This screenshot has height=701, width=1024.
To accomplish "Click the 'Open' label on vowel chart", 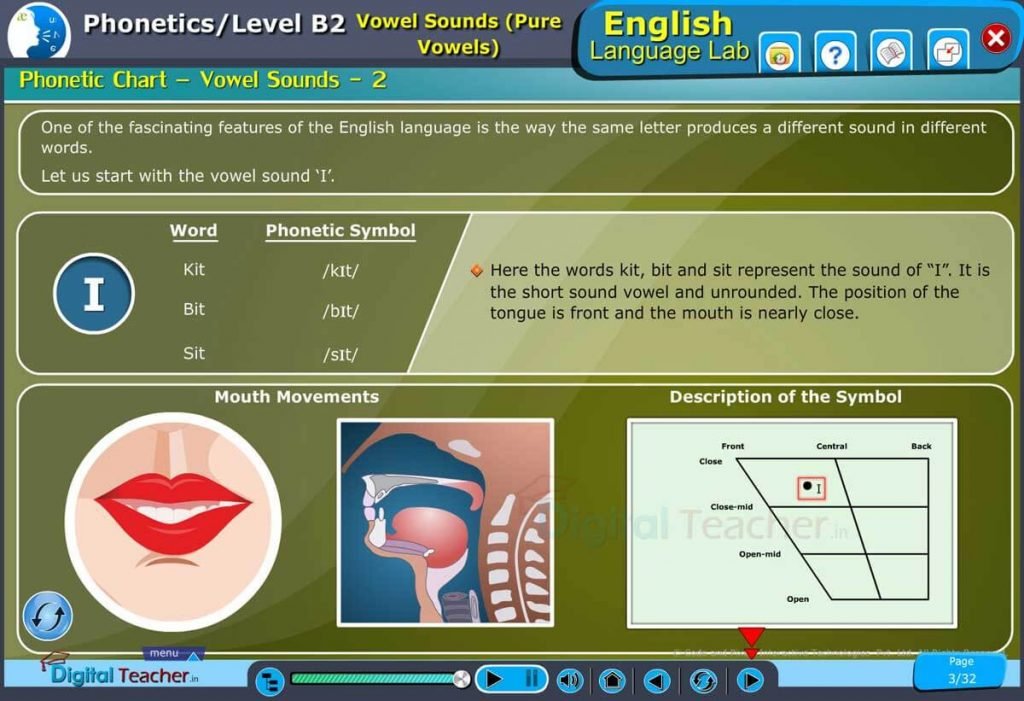I will click(x=798, y=599).
